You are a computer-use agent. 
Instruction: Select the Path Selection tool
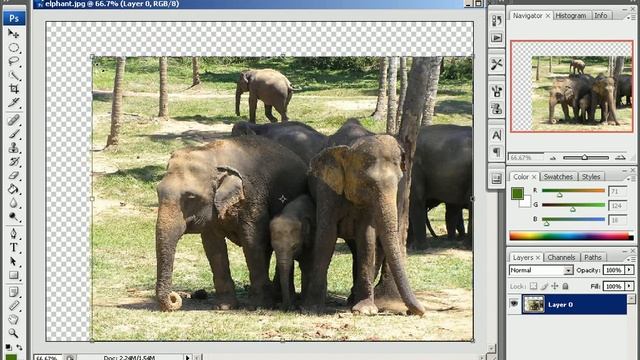coord(13,261)
